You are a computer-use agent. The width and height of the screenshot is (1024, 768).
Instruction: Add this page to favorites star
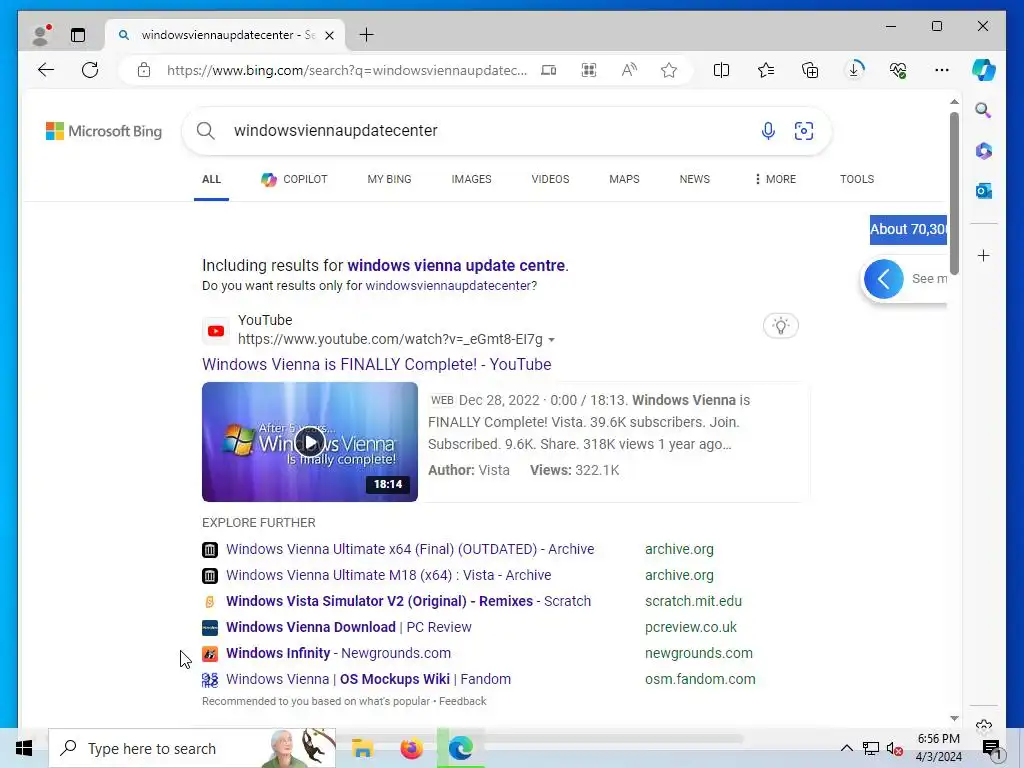tap(669, 70)
